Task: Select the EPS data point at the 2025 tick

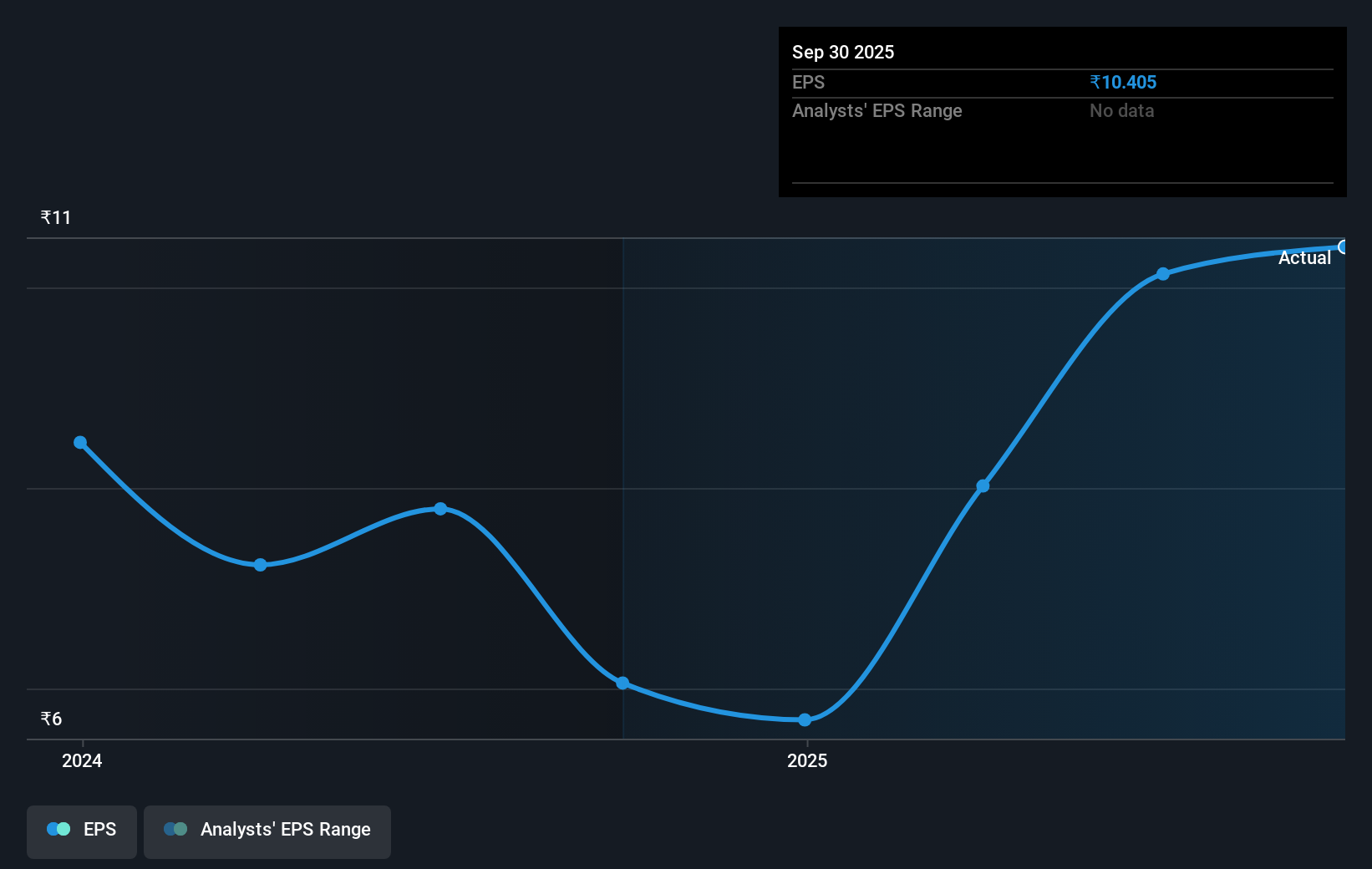Action: tap(805, 719)
